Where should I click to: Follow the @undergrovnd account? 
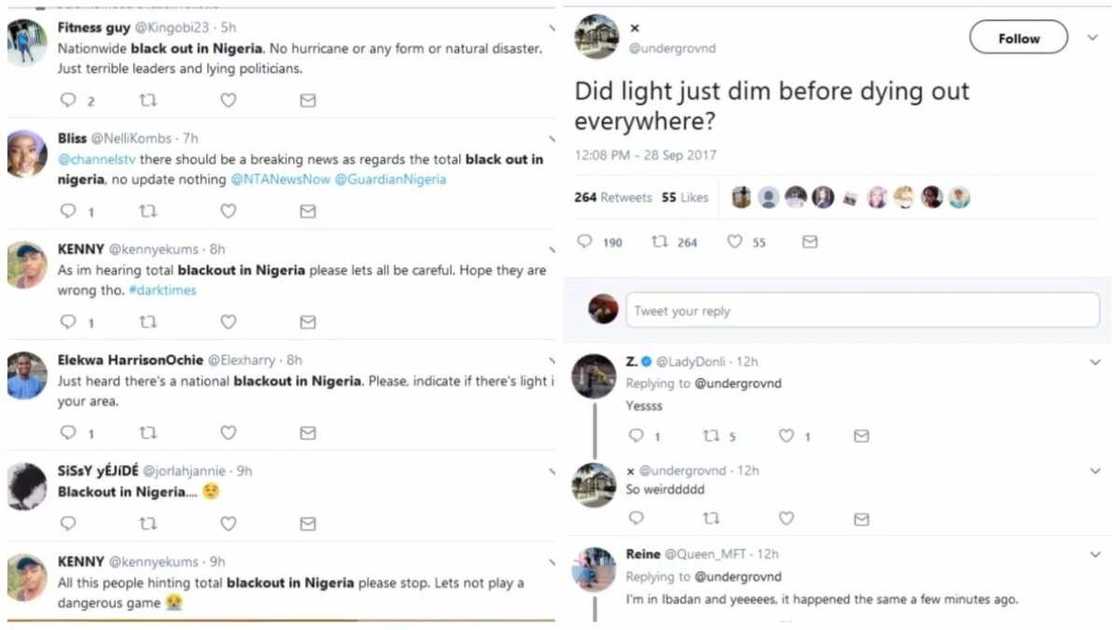1018,38
